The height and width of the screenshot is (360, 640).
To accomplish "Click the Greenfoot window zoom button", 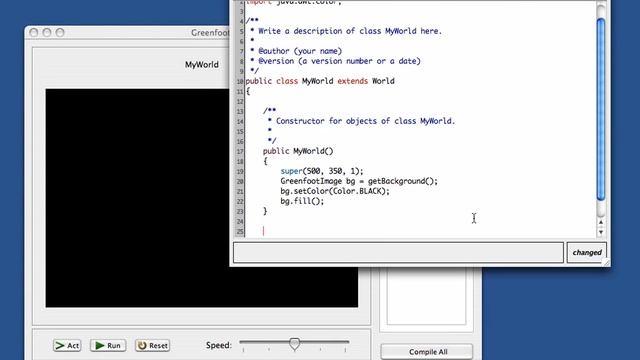I will point(60,33).
